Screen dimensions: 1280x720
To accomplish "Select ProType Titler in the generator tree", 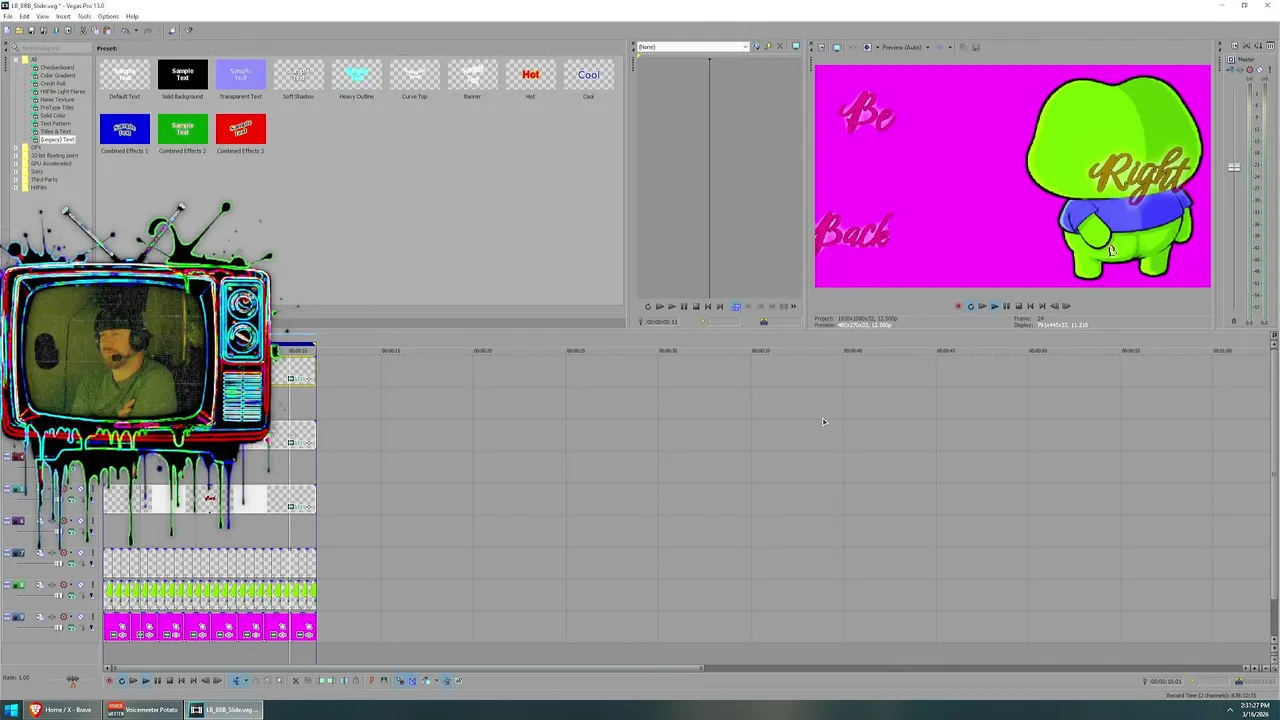I will (57, 108).
